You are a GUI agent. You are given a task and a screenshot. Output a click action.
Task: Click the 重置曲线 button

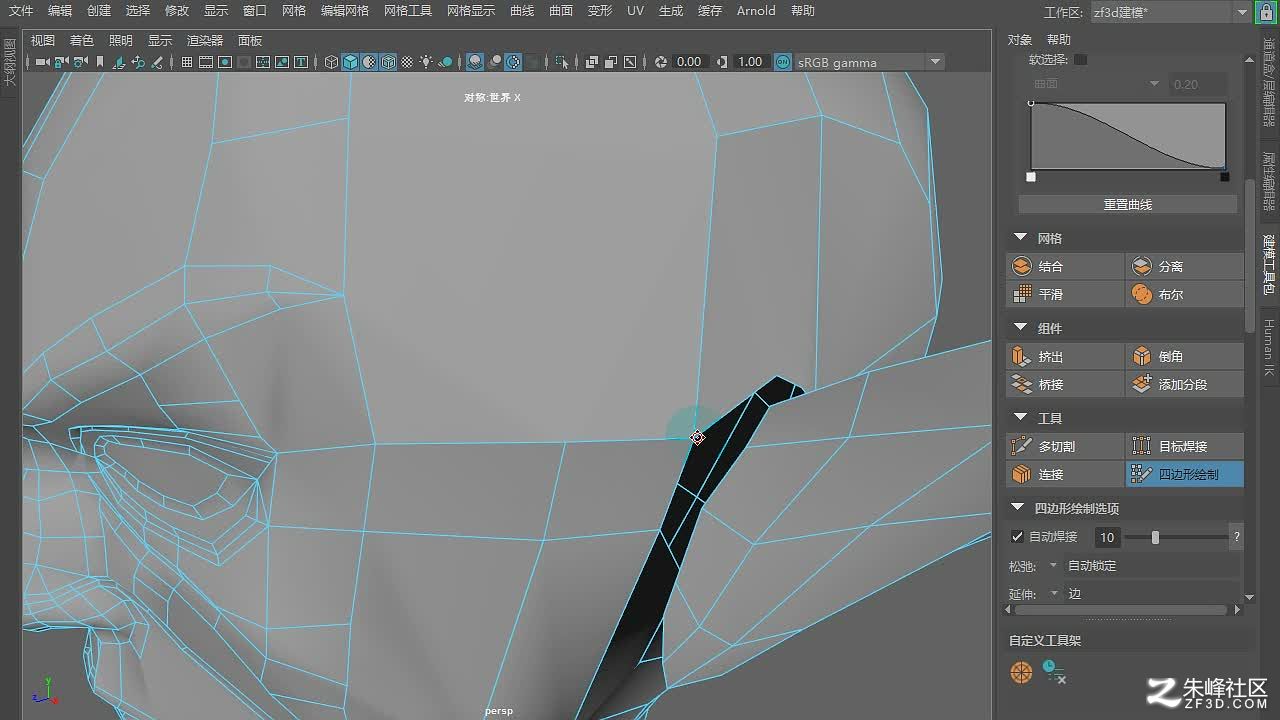click(1127, 204)
